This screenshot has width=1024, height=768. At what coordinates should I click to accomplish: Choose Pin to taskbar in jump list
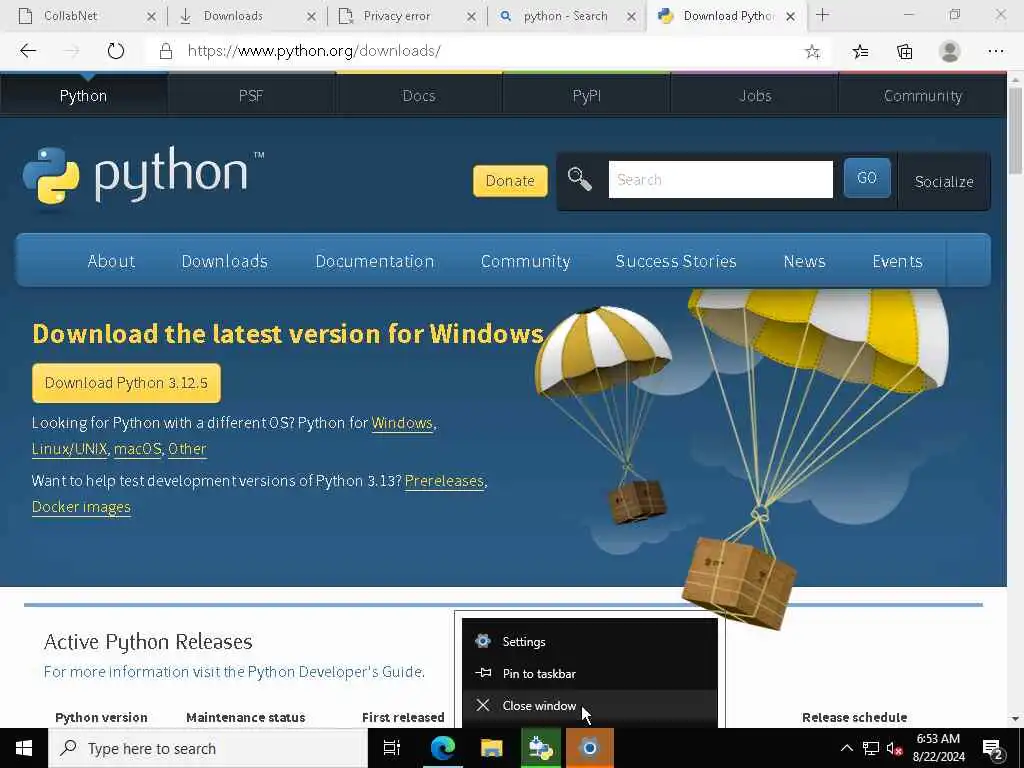pos(589,673)
